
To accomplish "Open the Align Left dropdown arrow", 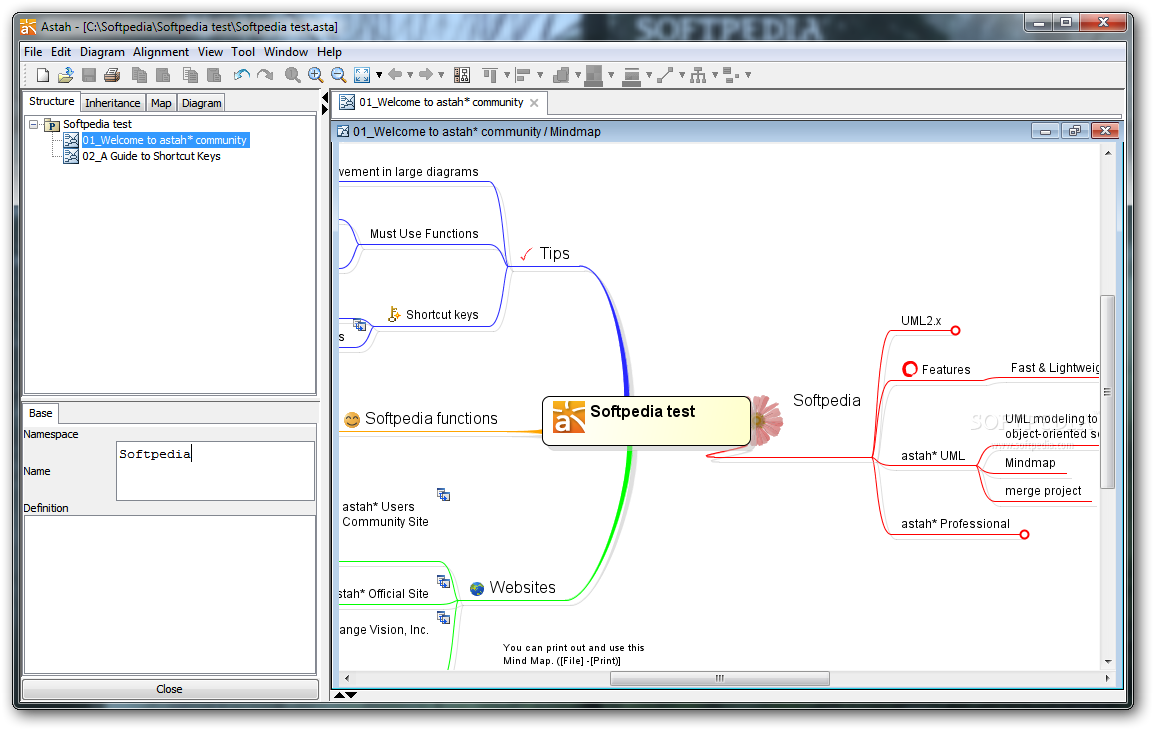I will tap(539, 75).
